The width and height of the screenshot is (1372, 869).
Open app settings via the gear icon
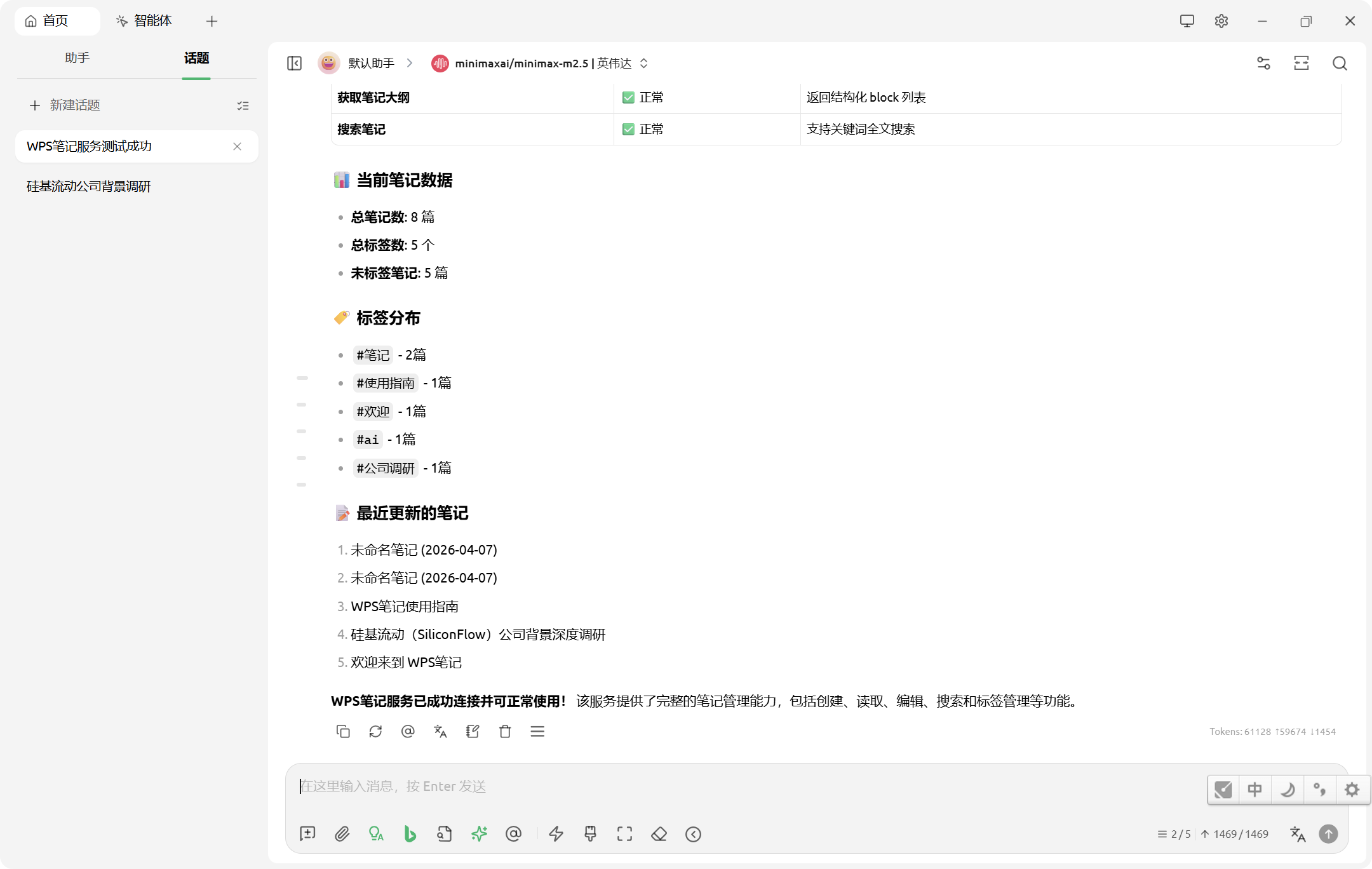1221,21
